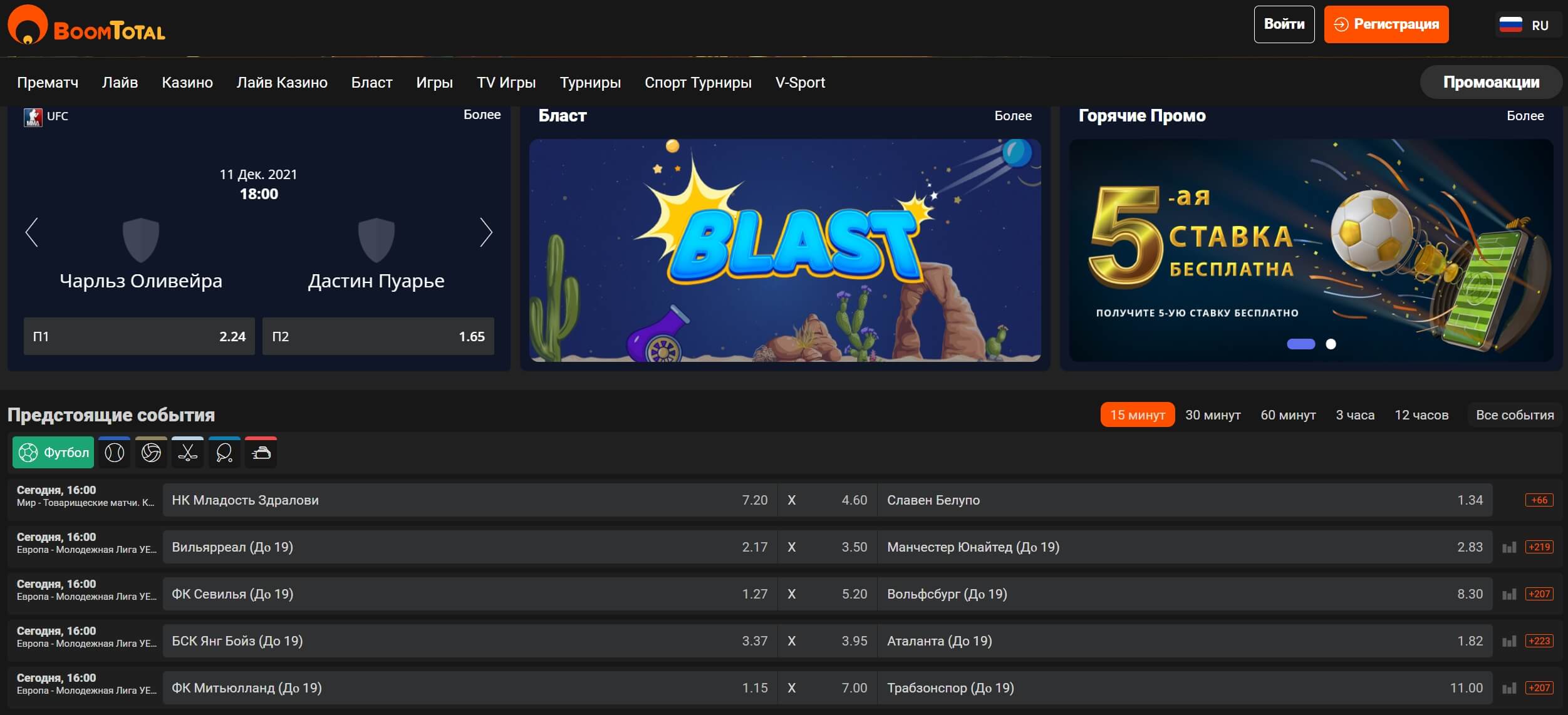Go to Лайв Казино section
This screenshot has width=1568, height=715.
(282, 83)
